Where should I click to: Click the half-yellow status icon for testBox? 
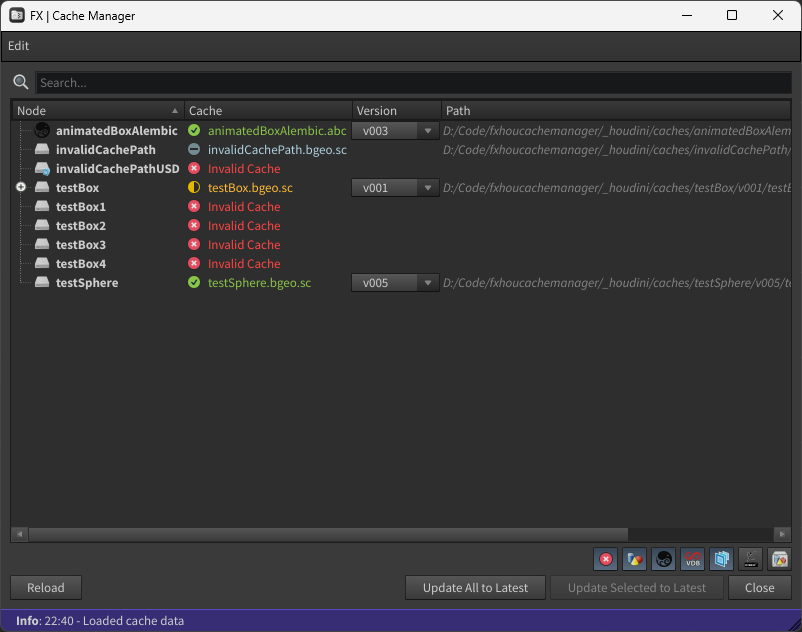tap(194, 188)
